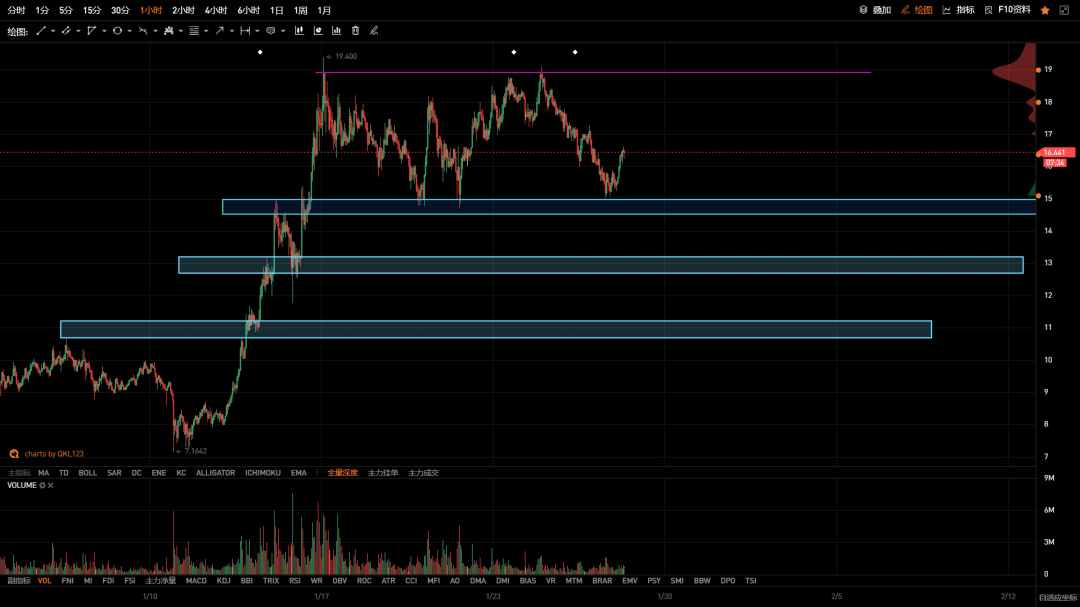This screenshot has height=607, width=1080.
Task: Click the pencil edit icon in drawing toolbar
Action: coord(374,31)
